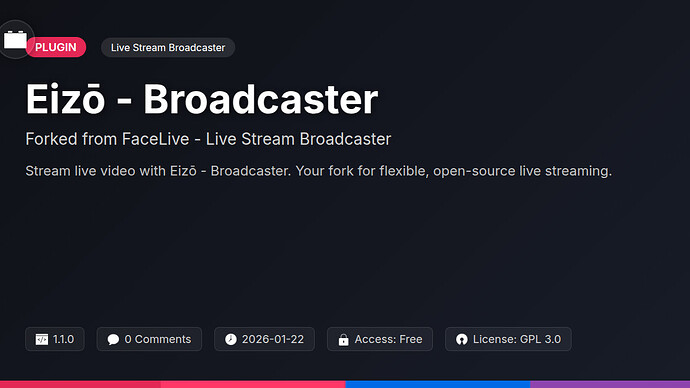This screenshot has width=690, height=388.
Task: Click the Access: Free badge
Action: 380,339
